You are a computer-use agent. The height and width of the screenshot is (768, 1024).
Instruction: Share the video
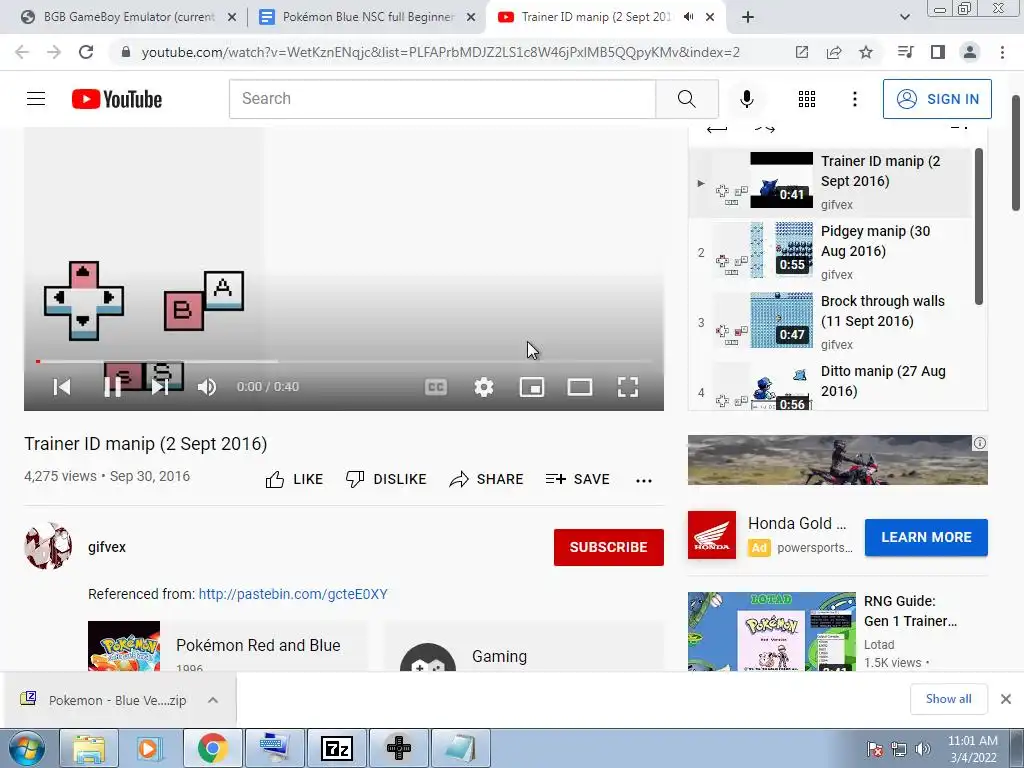pyautogui.click(x=487, y=479)
